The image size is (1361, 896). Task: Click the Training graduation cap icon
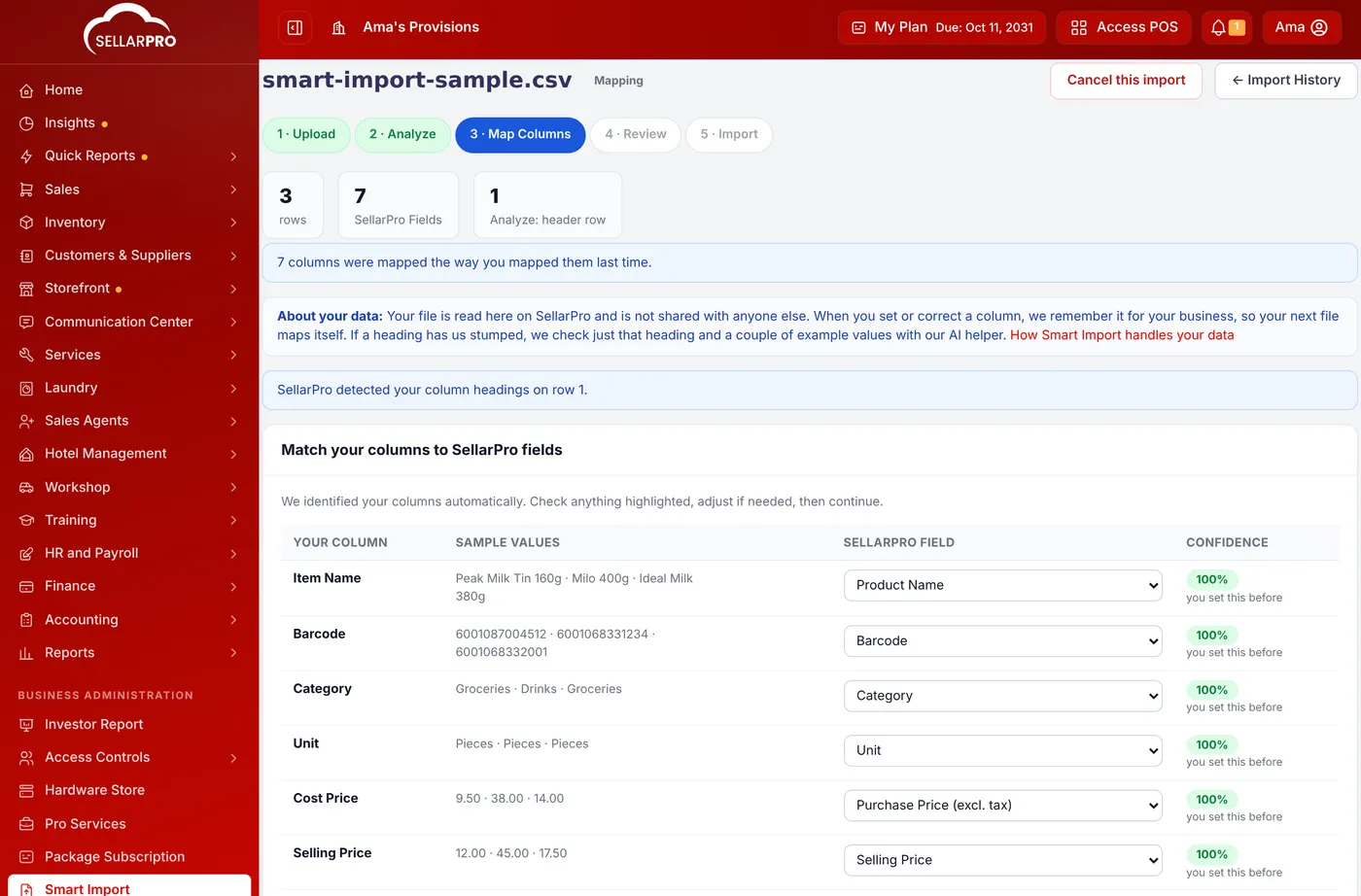coord(26,520)
